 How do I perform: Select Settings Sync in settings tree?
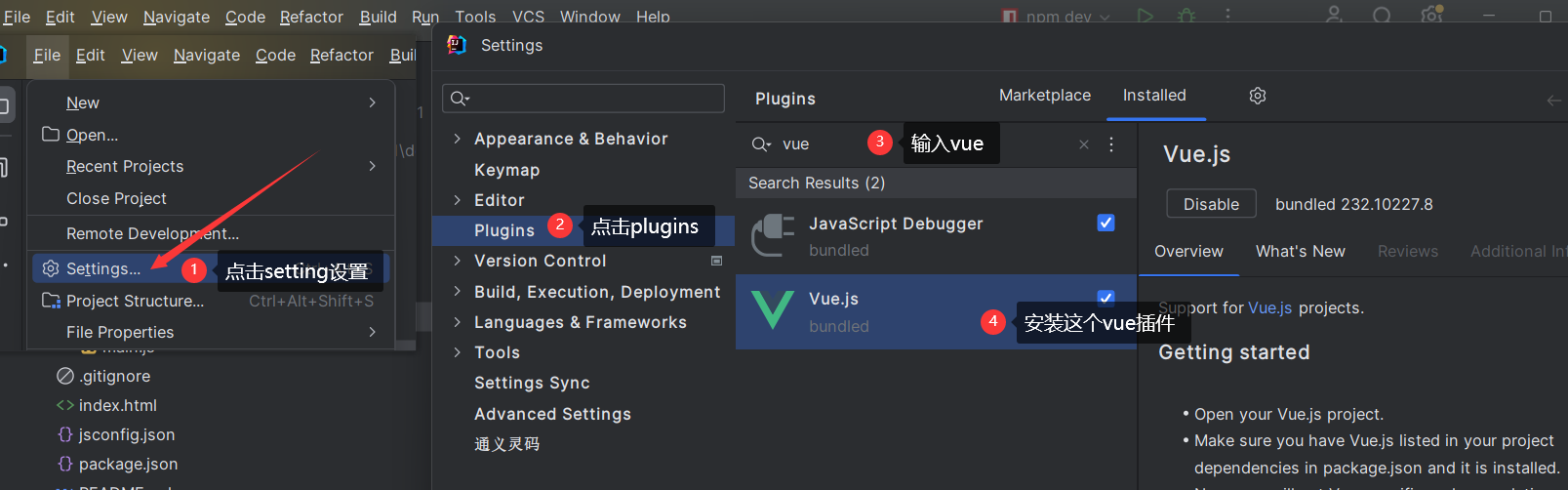point(532,383)
